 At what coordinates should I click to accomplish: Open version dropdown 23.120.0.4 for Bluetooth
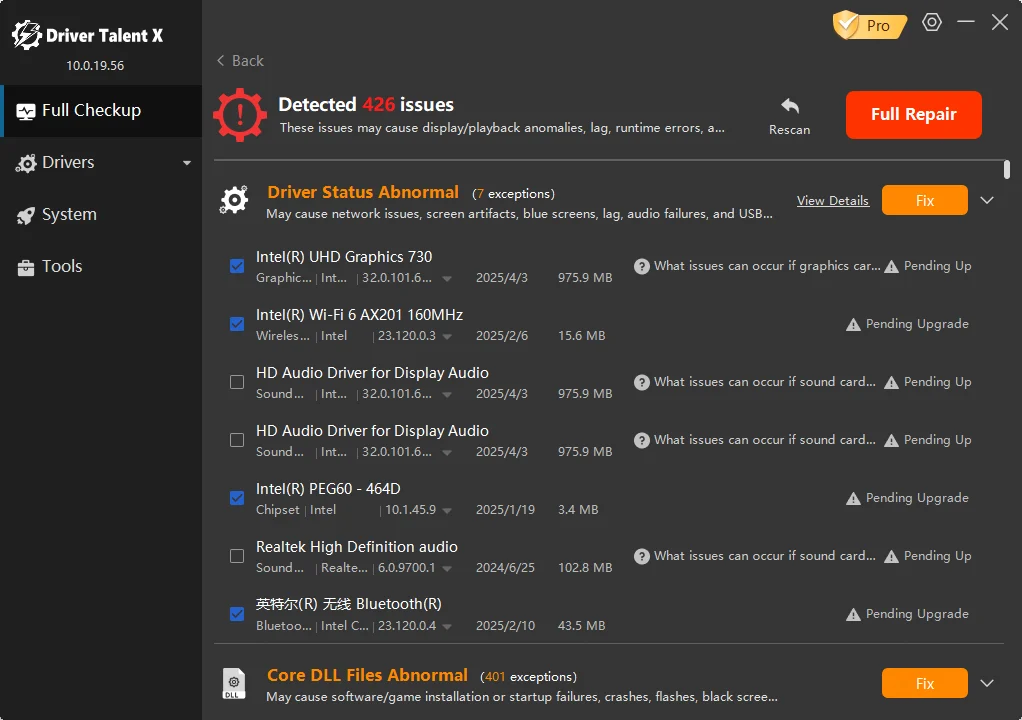point(447,627)
